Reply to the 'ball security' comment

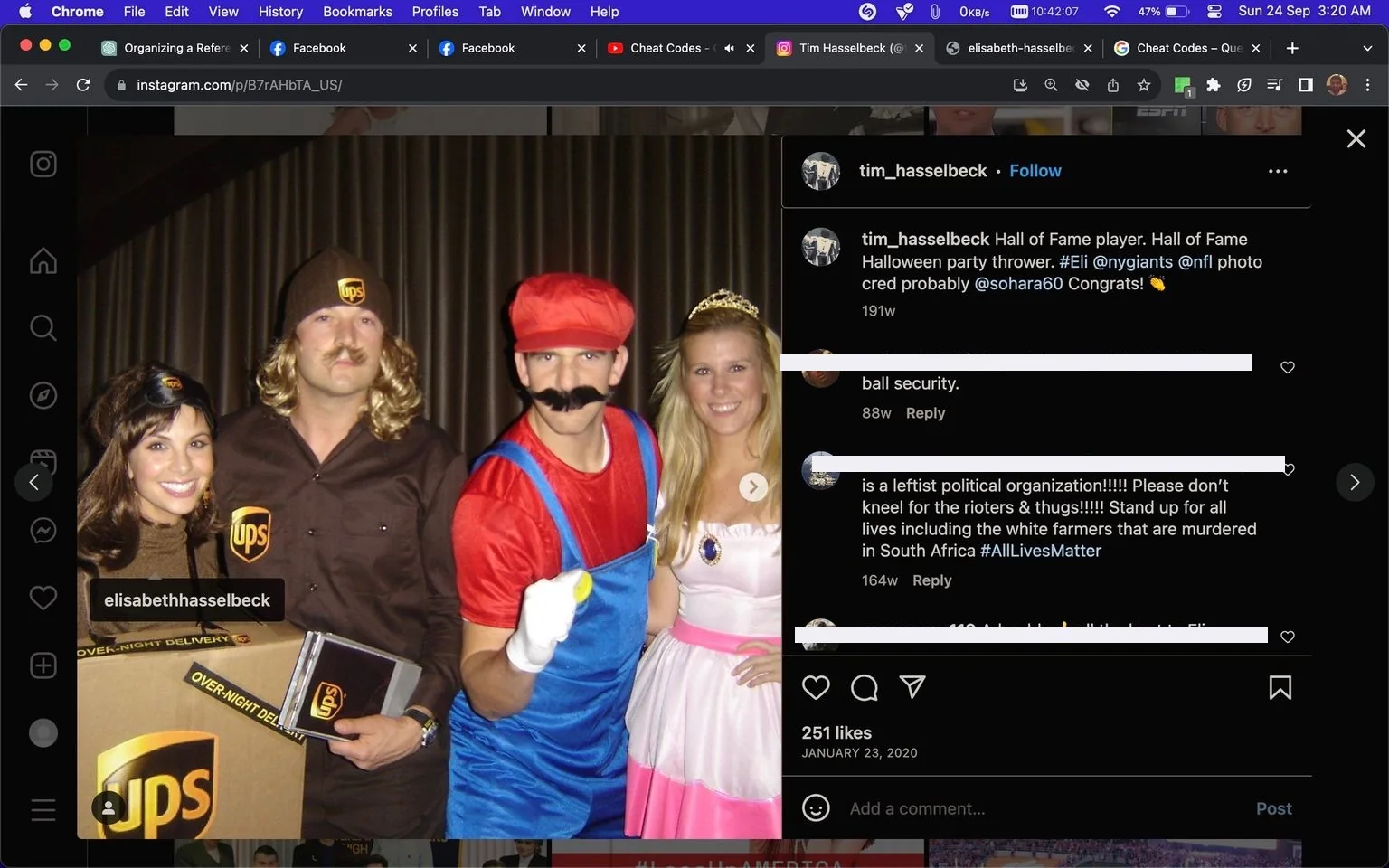(925, 413)
